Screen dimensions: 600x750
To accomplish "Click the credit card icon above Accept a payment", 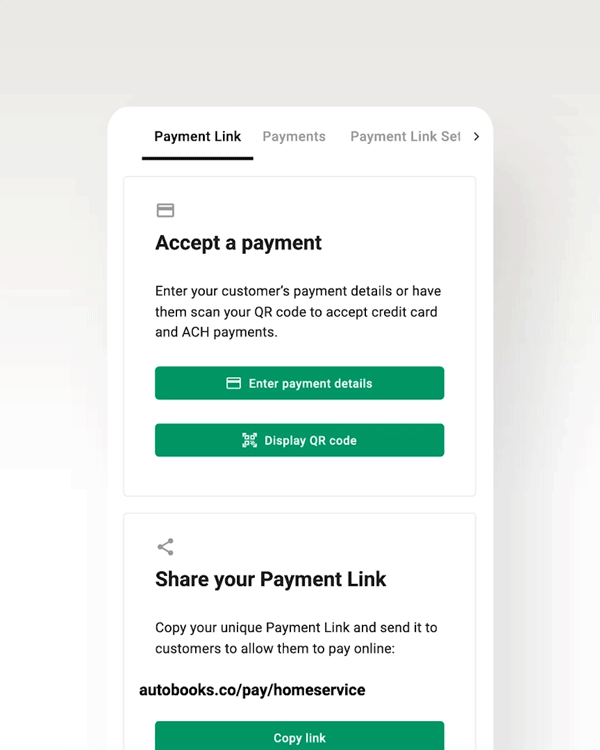I will 165,210.
